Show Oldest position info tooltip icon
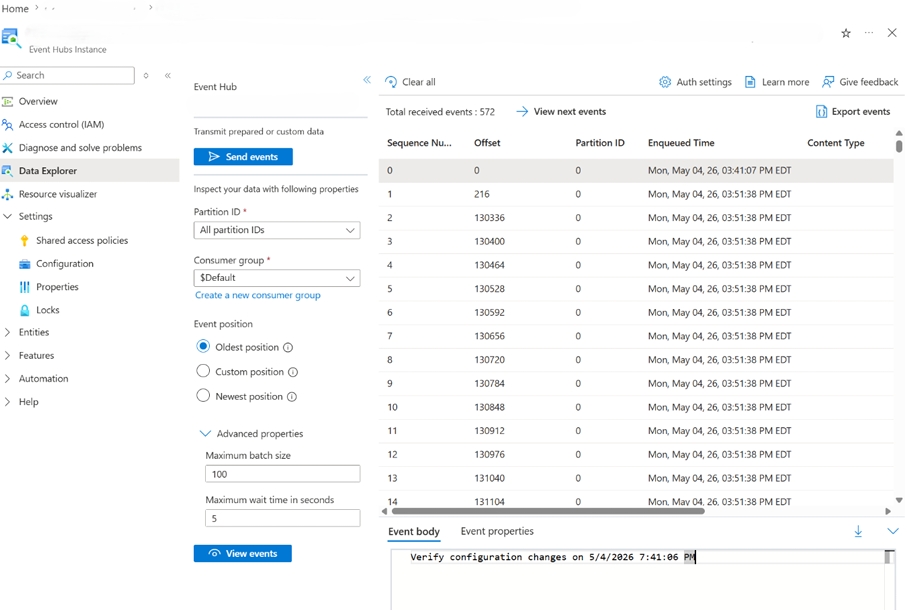Image resolution: width=907 pixels, height=611 pixels. [x=288, y=348]
